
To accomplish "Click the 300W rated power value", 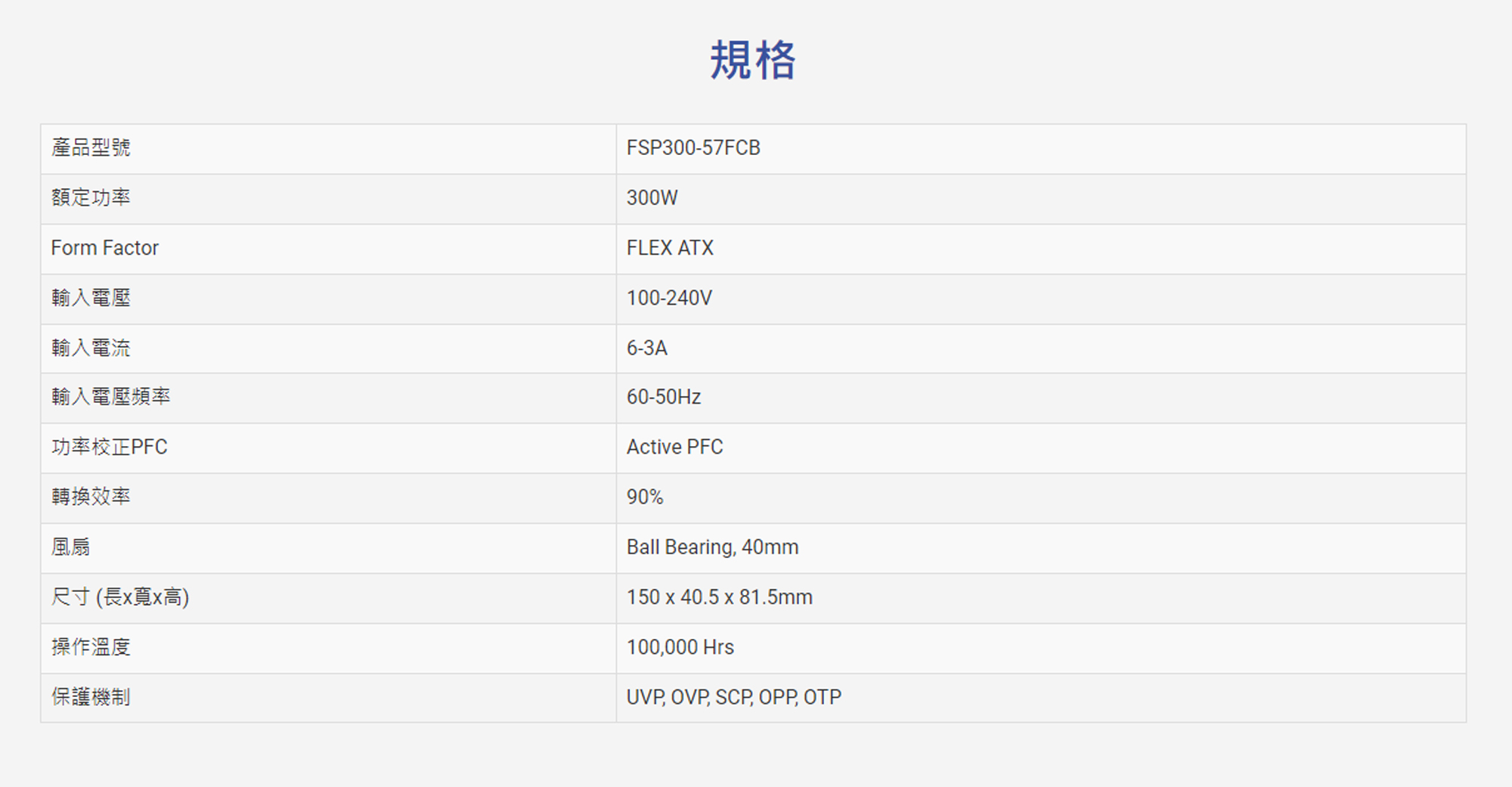I will click(652, 198).
